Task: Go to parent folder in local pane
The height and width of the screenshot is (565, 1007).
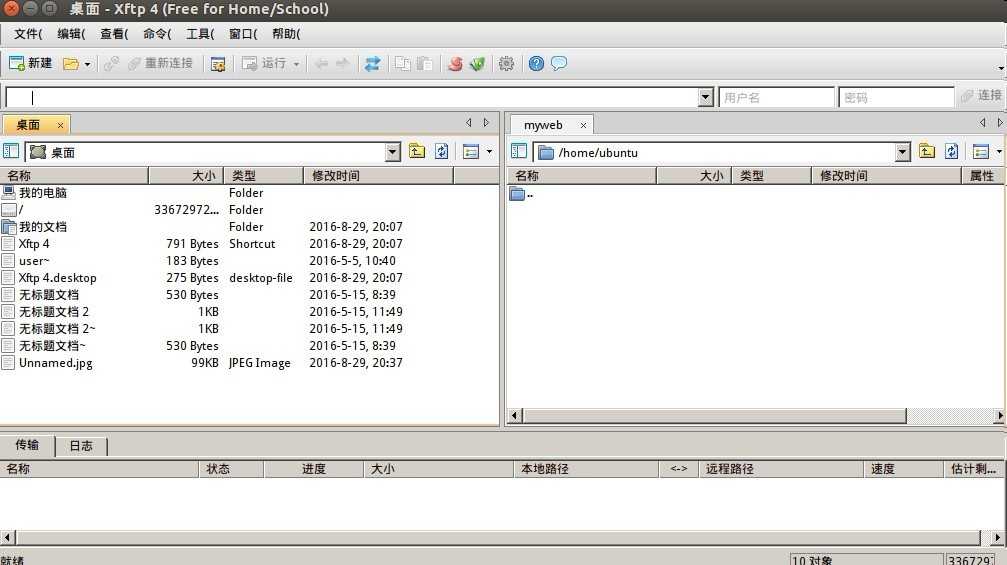Action: coord(417,152)
